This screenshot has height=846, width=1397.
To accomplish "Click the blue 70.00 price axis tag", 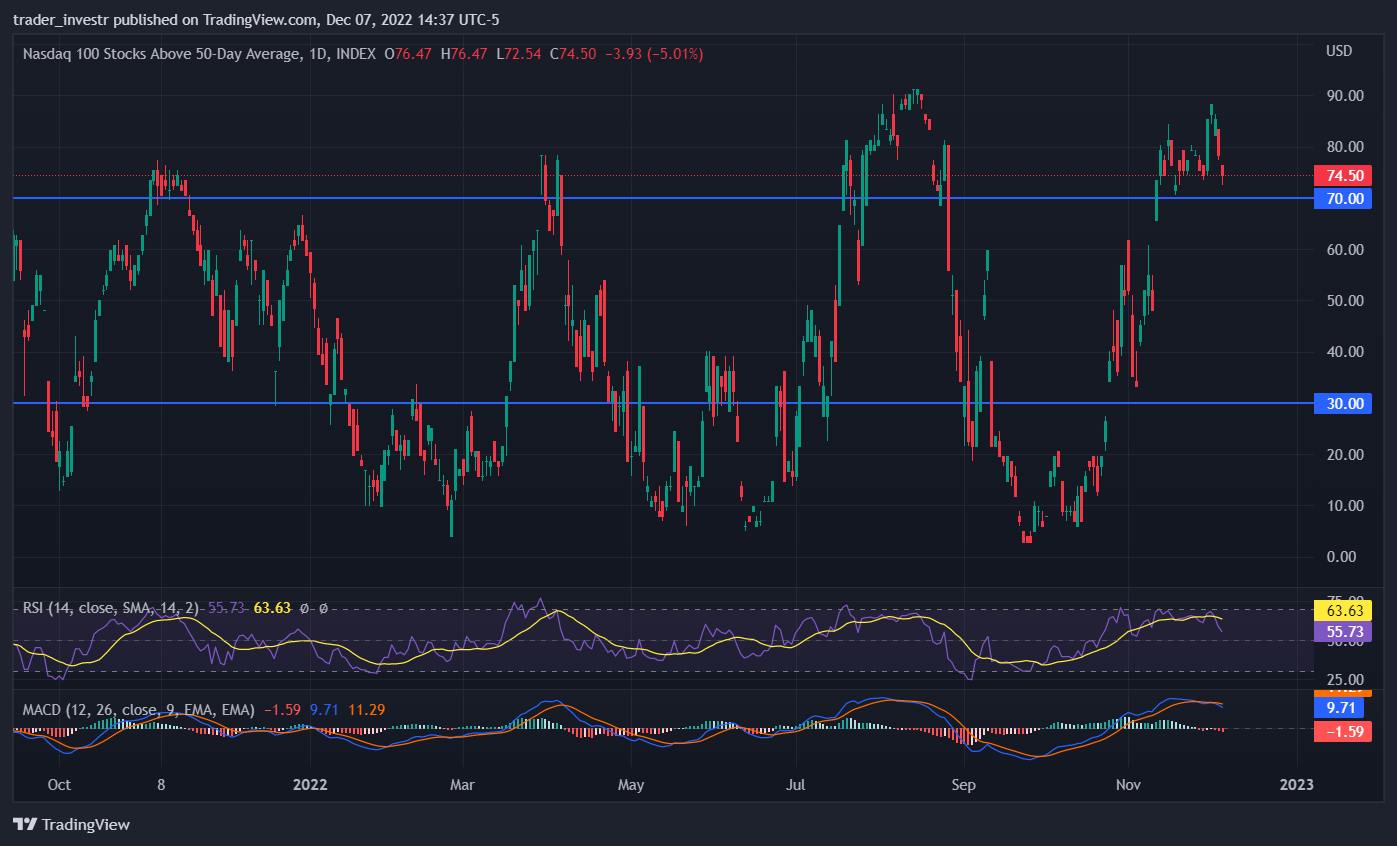I will (1343, 199).
